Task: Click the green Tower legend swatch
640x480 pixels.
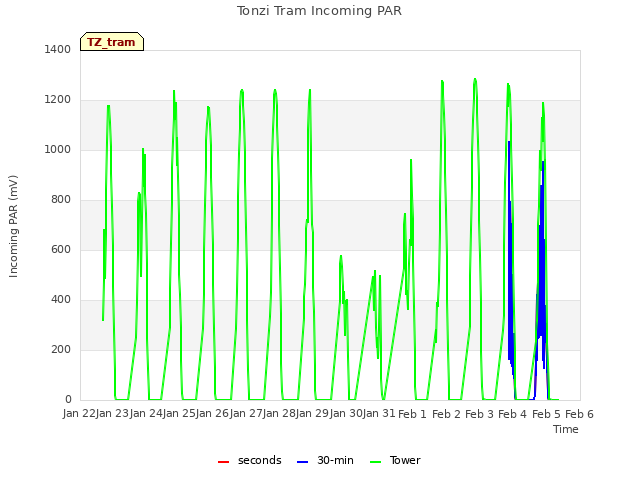Action: pos(376,462)
